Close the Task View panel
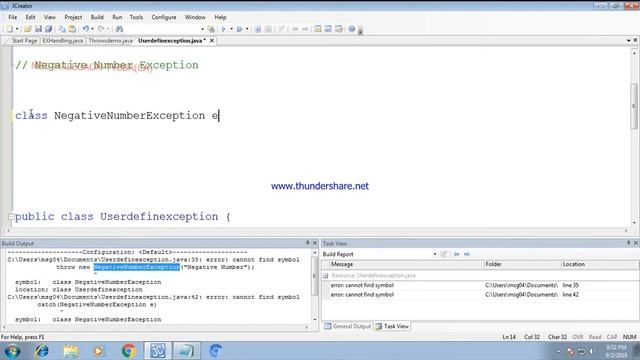640x360 pixels. (x=636, y=243)
